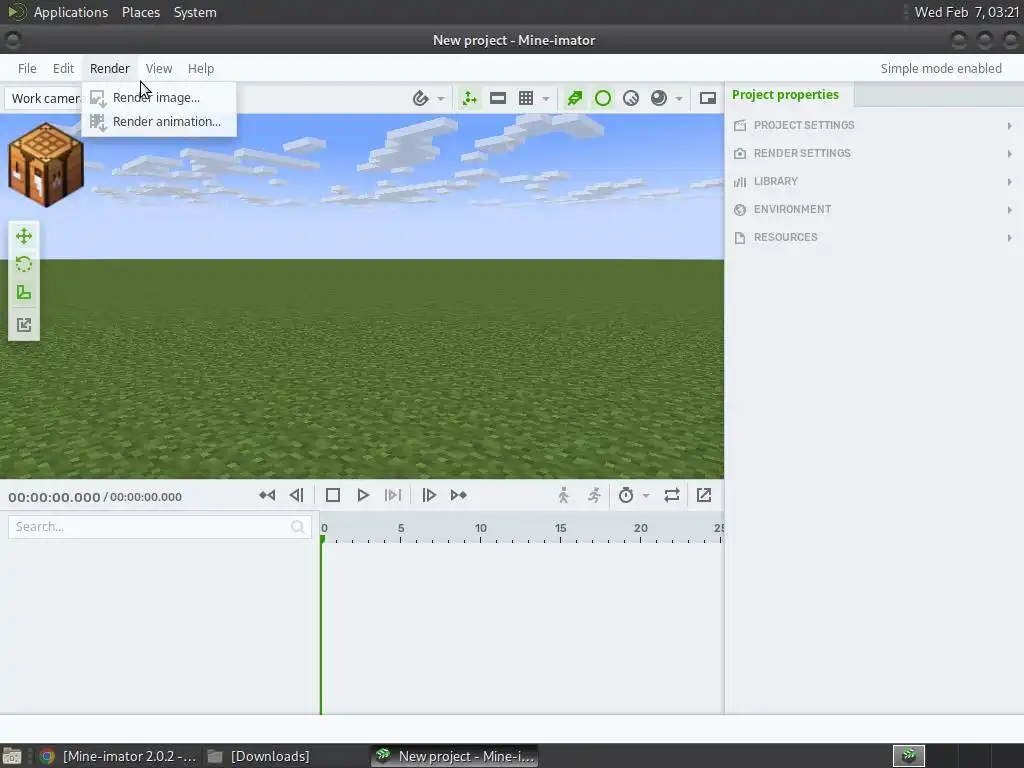Click the current timecode 00:00:00.000
The height and width of the screenshot is (768, 1024).
54,497
